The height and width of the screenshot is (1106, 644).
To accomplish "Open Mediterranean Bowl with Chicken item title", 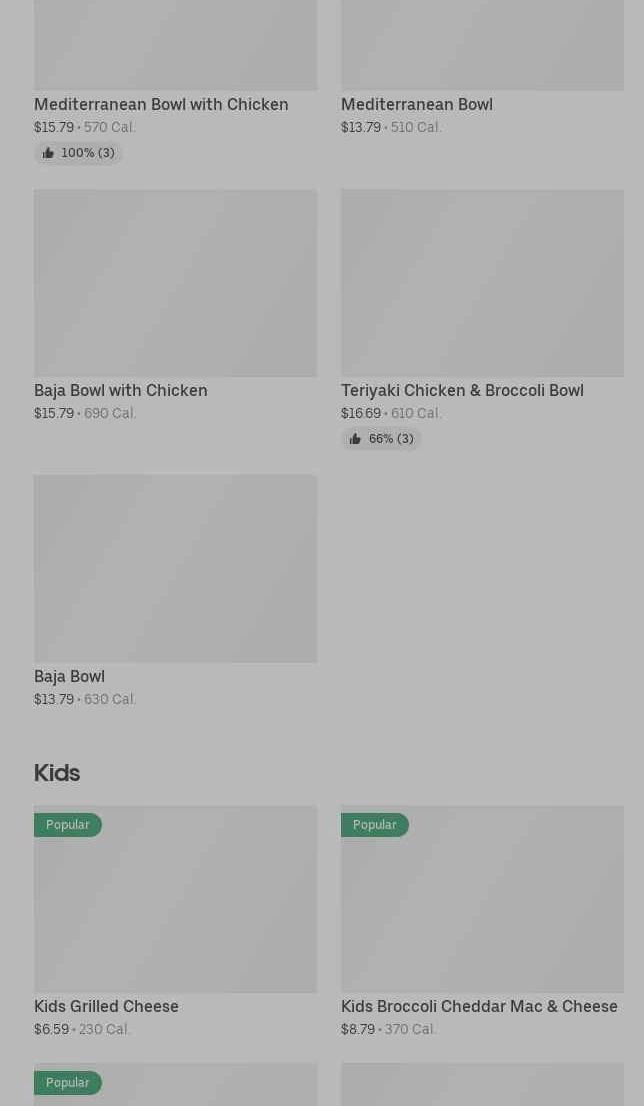I will [161, 104].
